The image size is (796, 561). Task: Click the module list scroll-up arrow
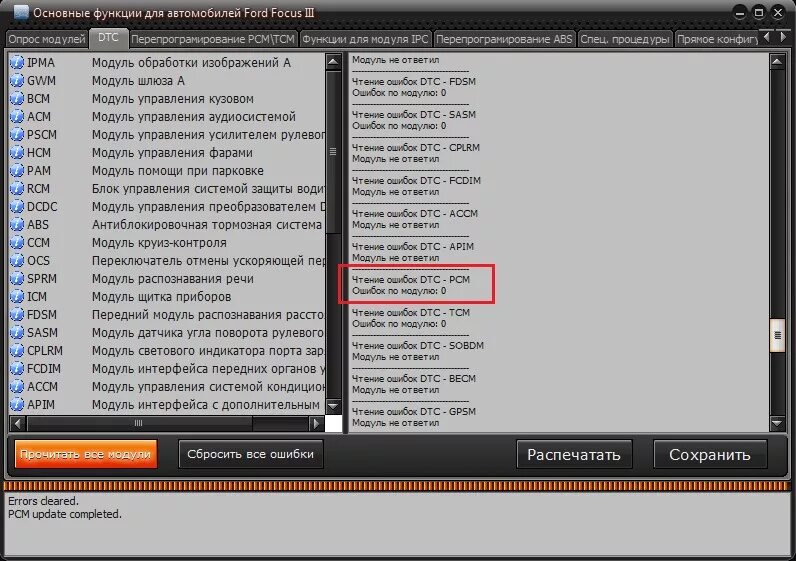334,62
